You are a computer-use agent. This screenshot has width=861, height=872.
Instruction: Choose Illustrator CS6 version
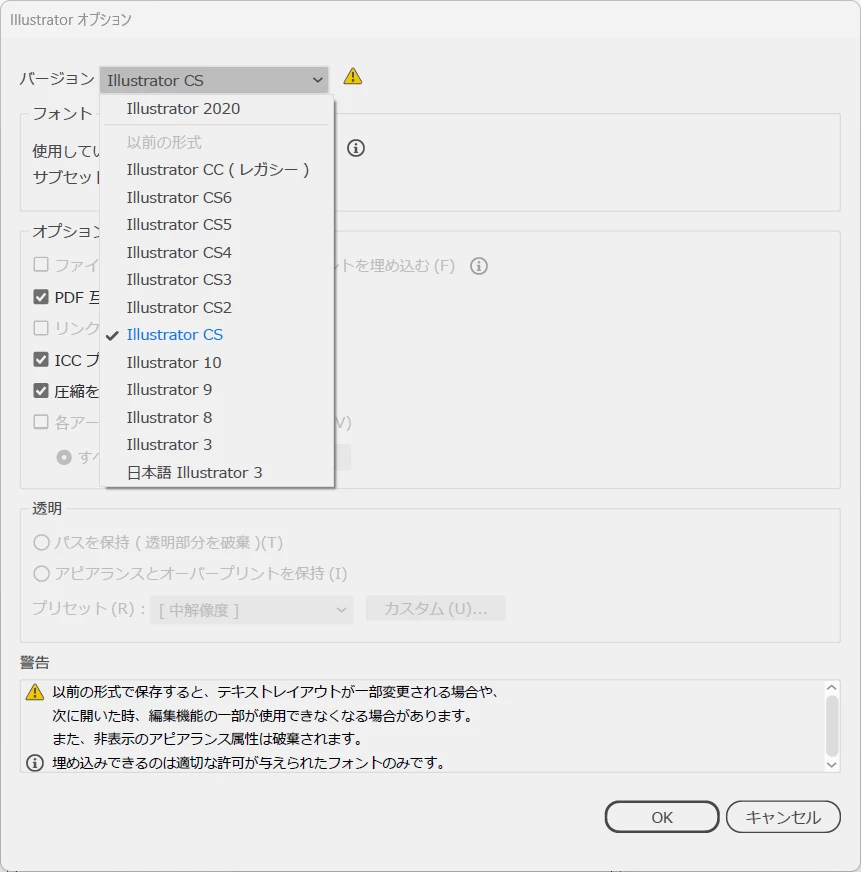217,197
